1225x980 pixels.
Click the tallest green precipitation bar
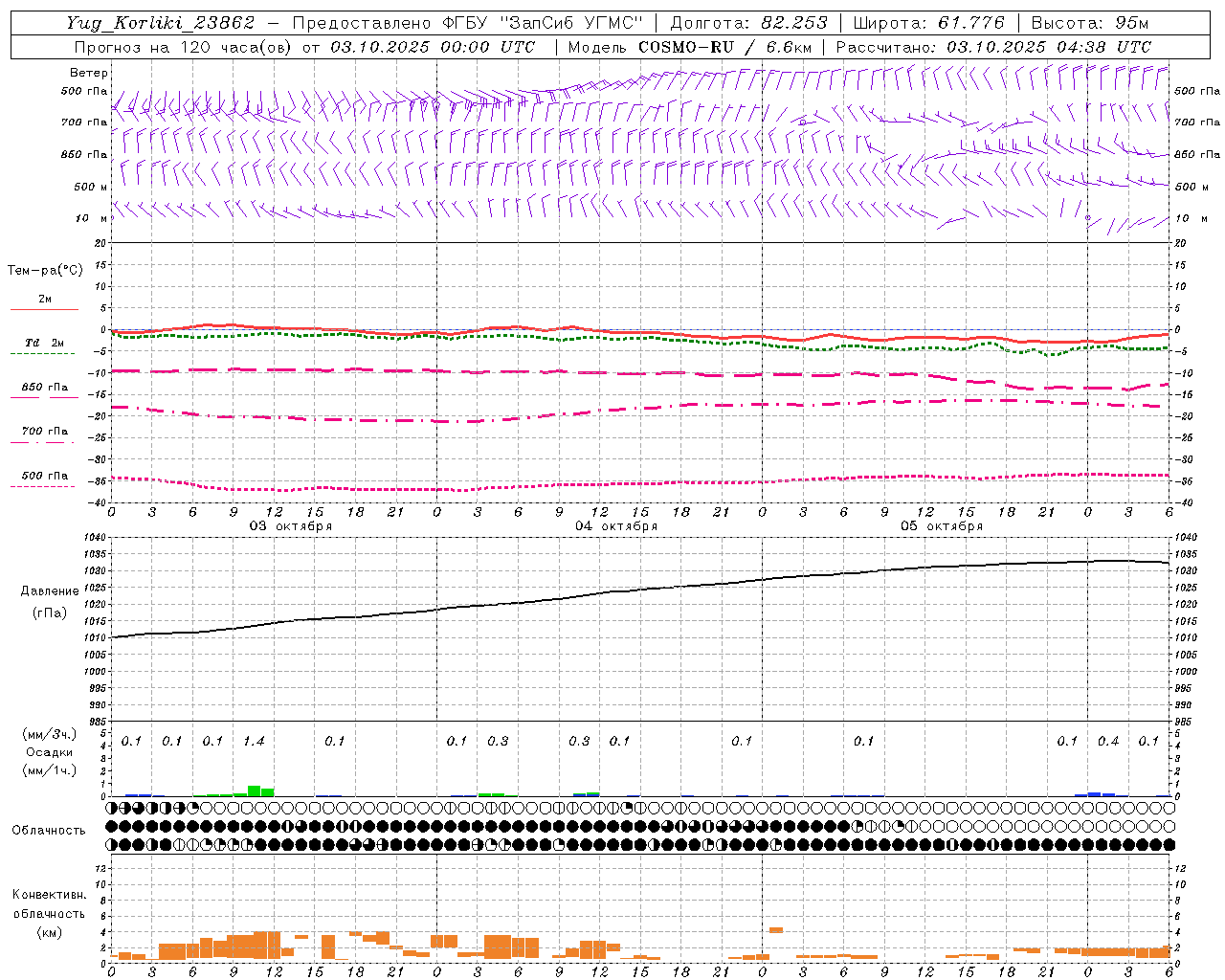click(x=254, y=791)
